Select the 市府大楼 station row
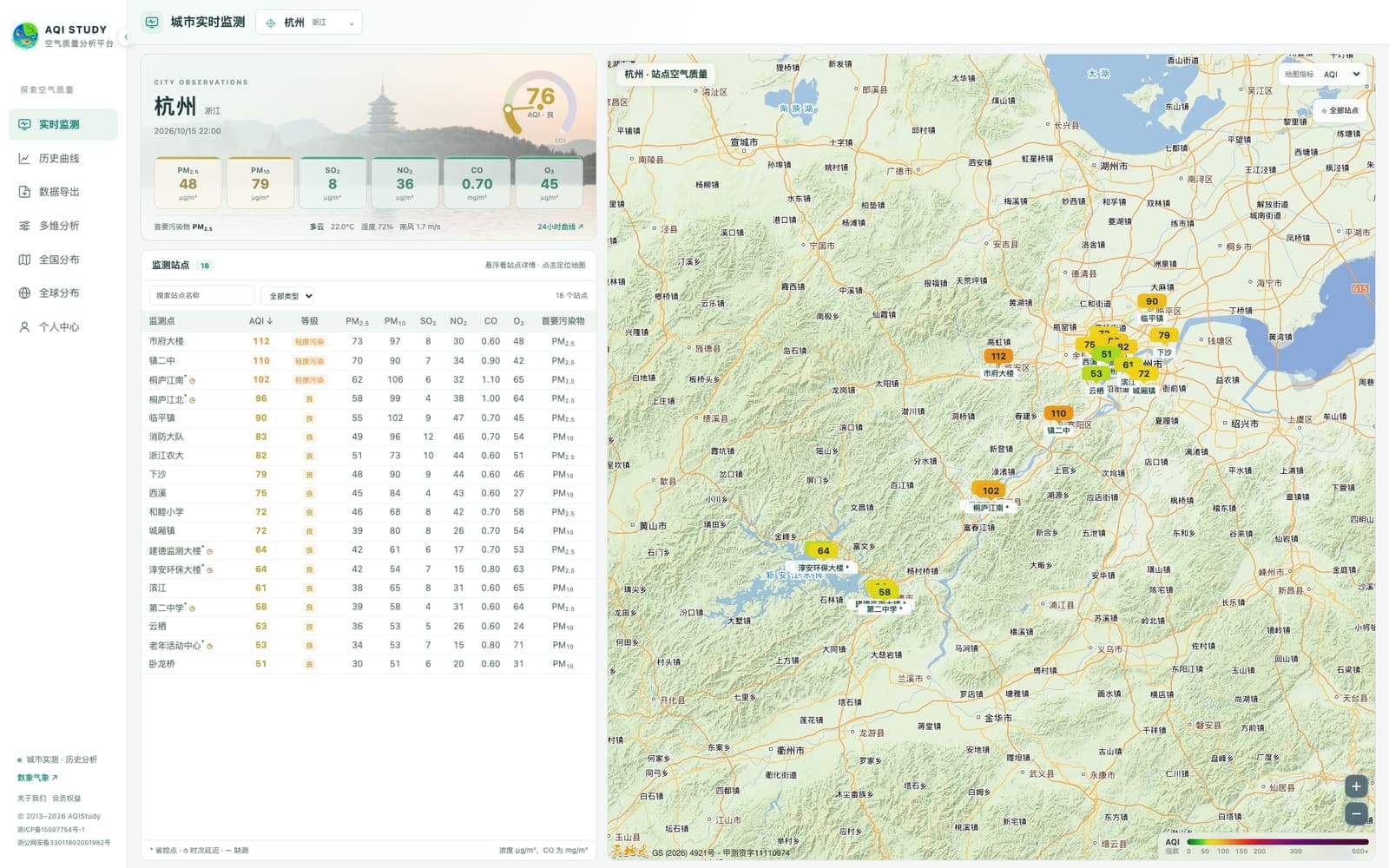Viewport: 1389px width, 868px height. 368,342
